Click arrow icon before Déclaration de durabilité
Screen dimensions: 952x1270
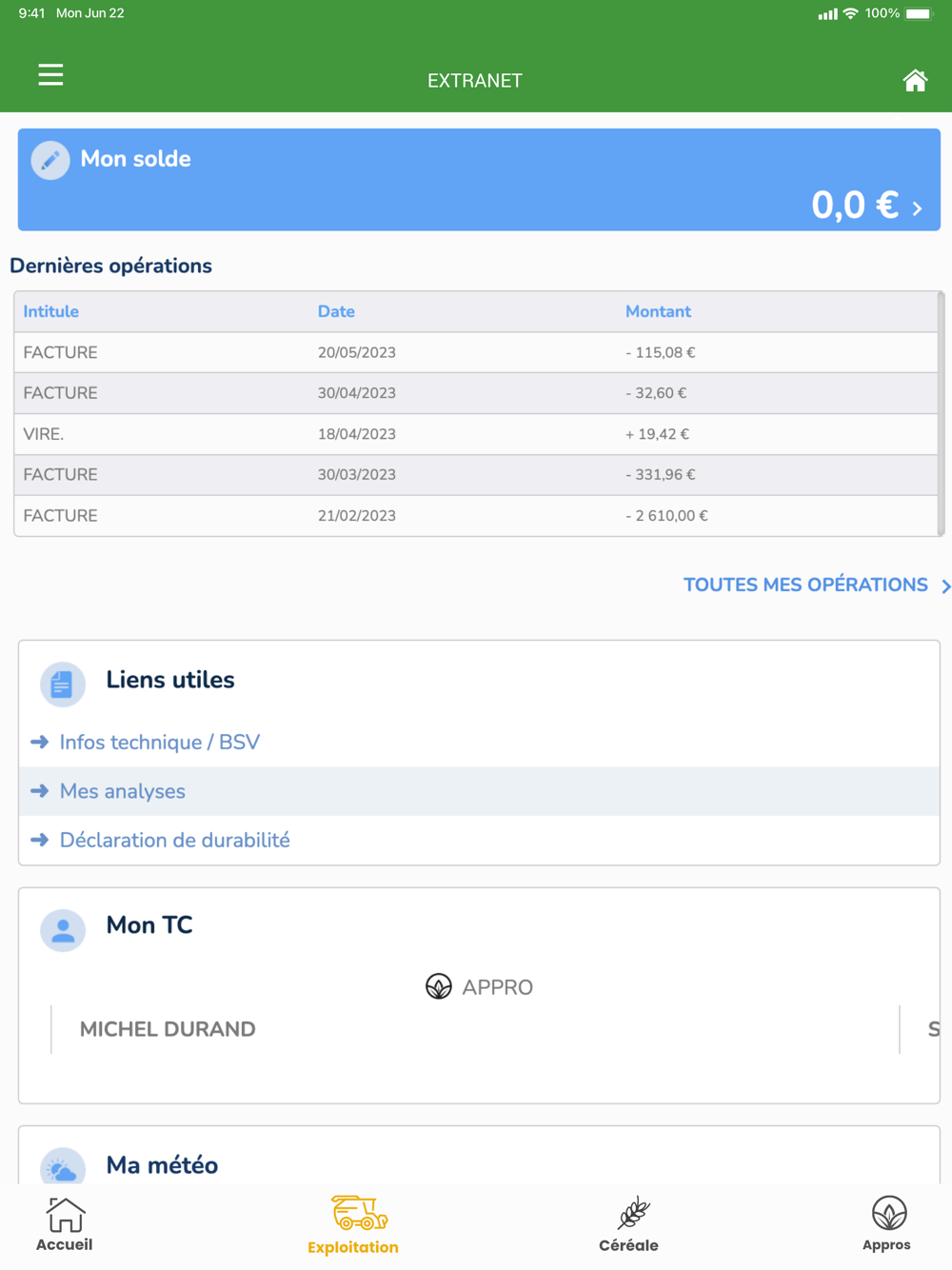[39, 840]
